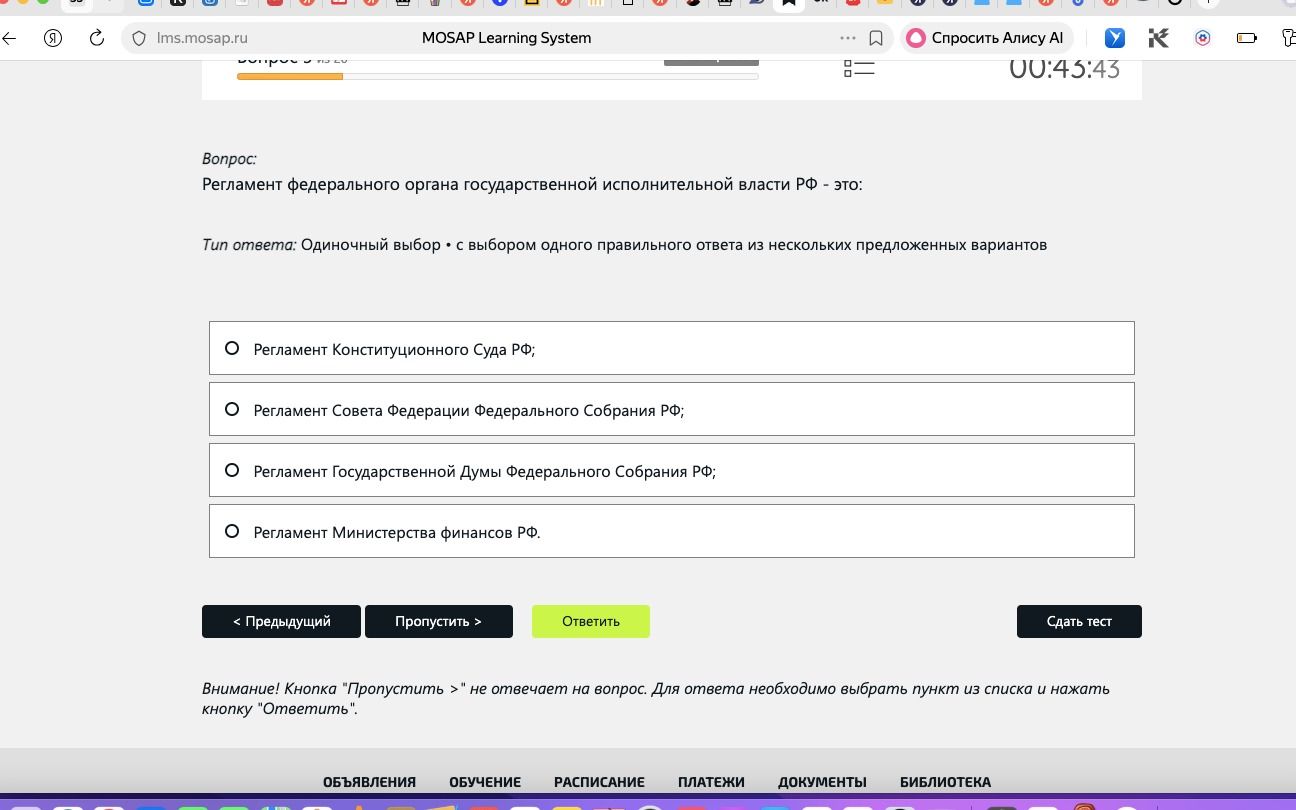Click the orange test progress bar
This screenshot has width=1296, height=810.
coord(497,76)
